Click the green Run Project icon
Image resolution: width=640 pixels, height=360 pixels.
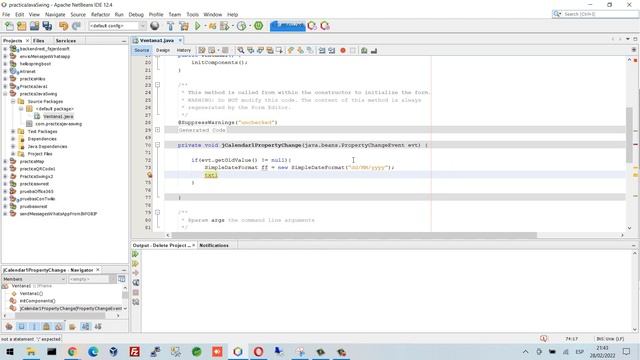(198, 26)
